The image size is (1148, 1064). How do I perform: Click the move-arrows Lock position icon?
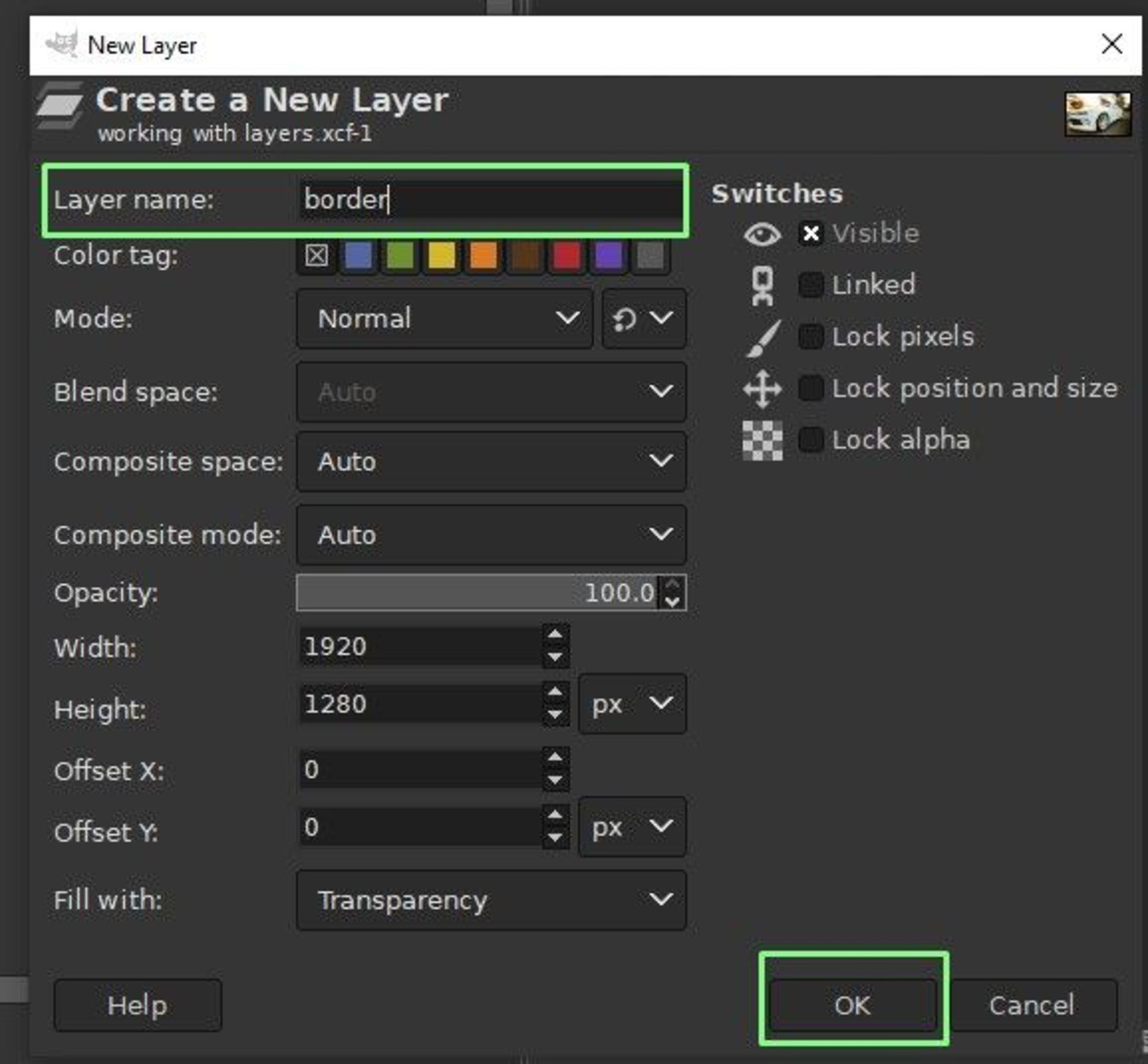pos(762,389)
